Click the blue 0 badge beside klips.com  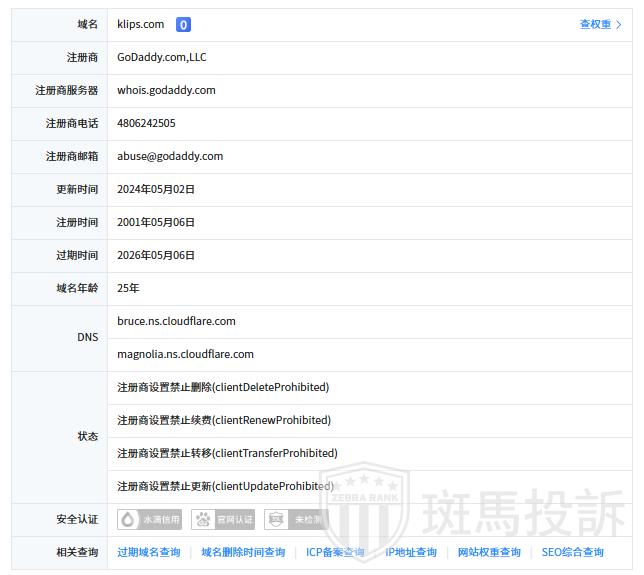183,25
